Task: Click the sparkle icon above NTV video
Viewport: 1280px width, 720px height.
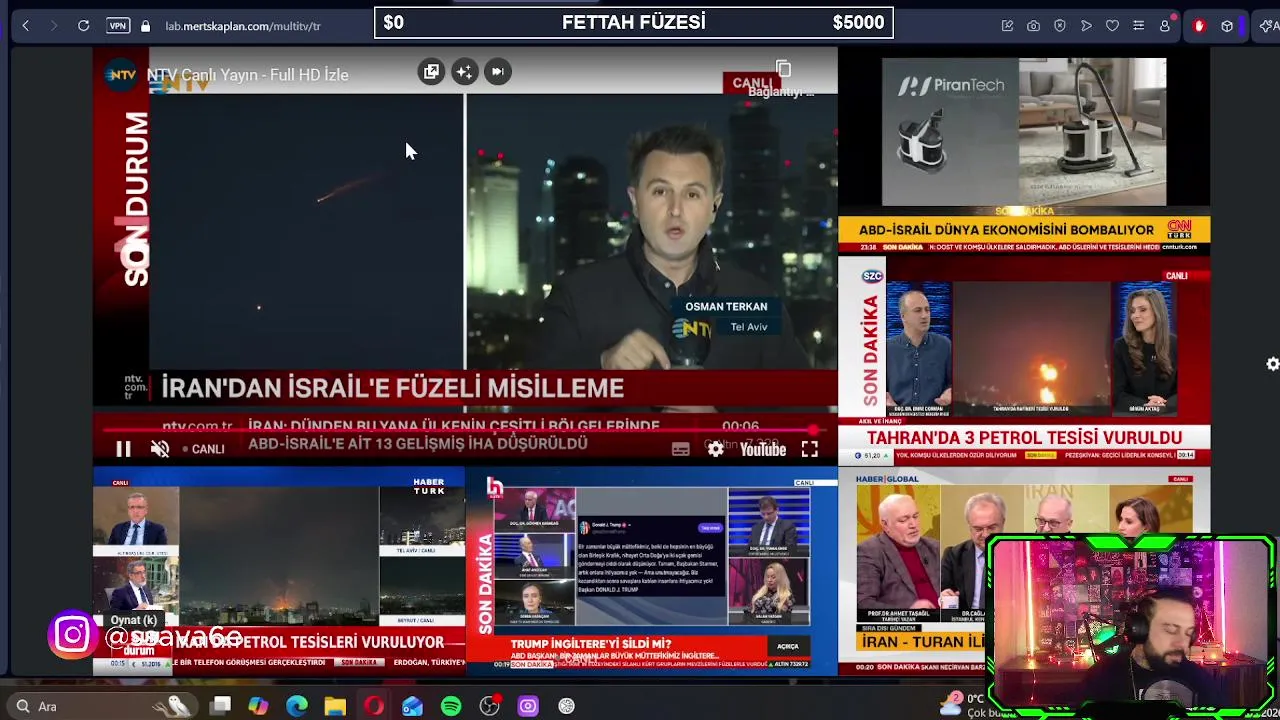Action: point(464,72)
